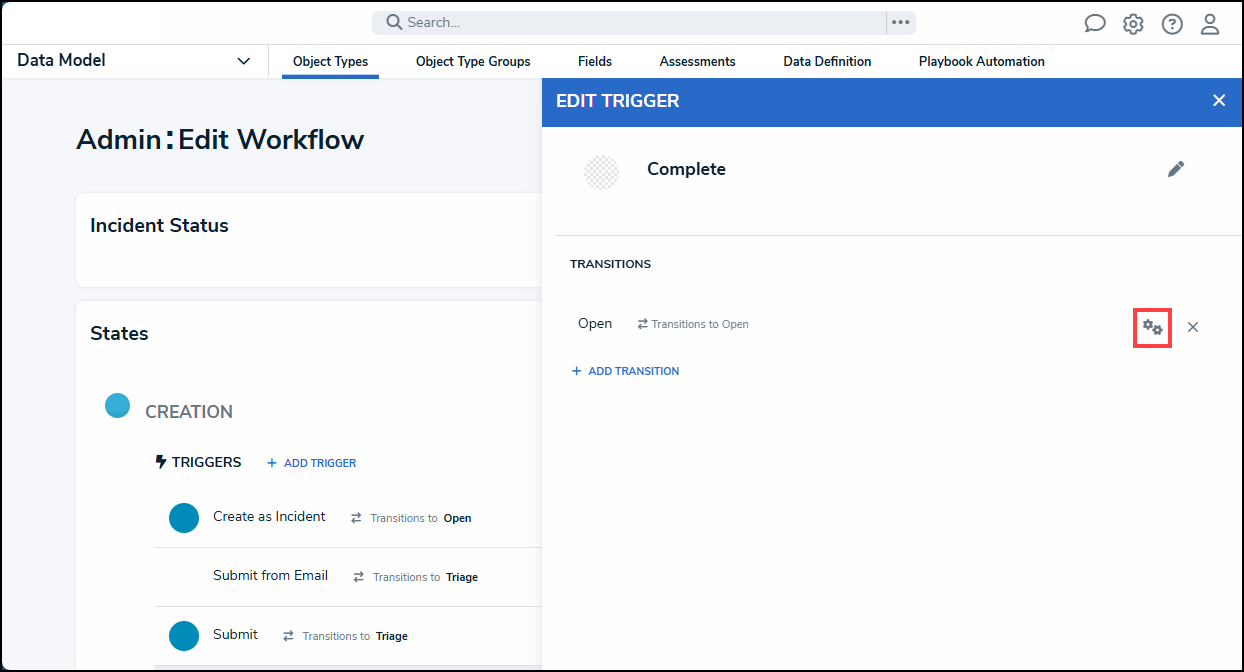
Task: Remove the Open transition with X icon
Action: coord(1193,327)
